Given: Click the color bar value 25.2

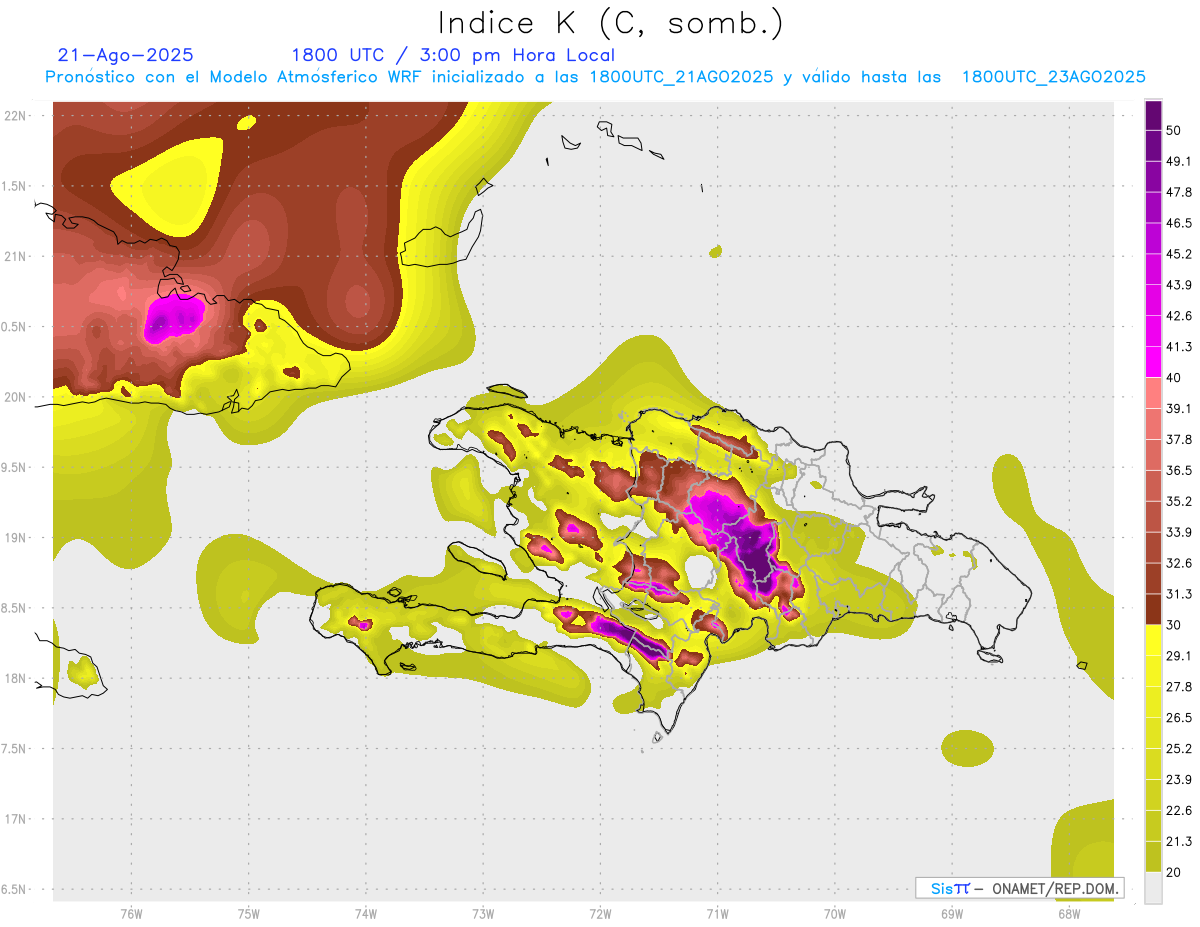Looking at the screenshot, I should (1180, 749).
